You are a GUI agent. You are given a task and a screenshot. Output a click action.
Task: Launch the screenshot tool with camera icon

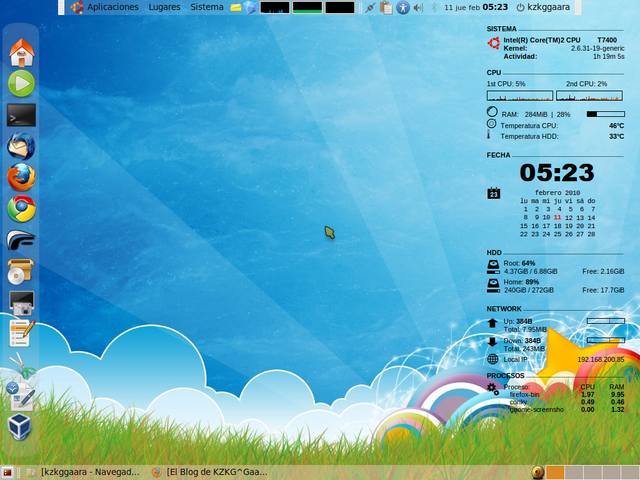click(x=22, y=303)
